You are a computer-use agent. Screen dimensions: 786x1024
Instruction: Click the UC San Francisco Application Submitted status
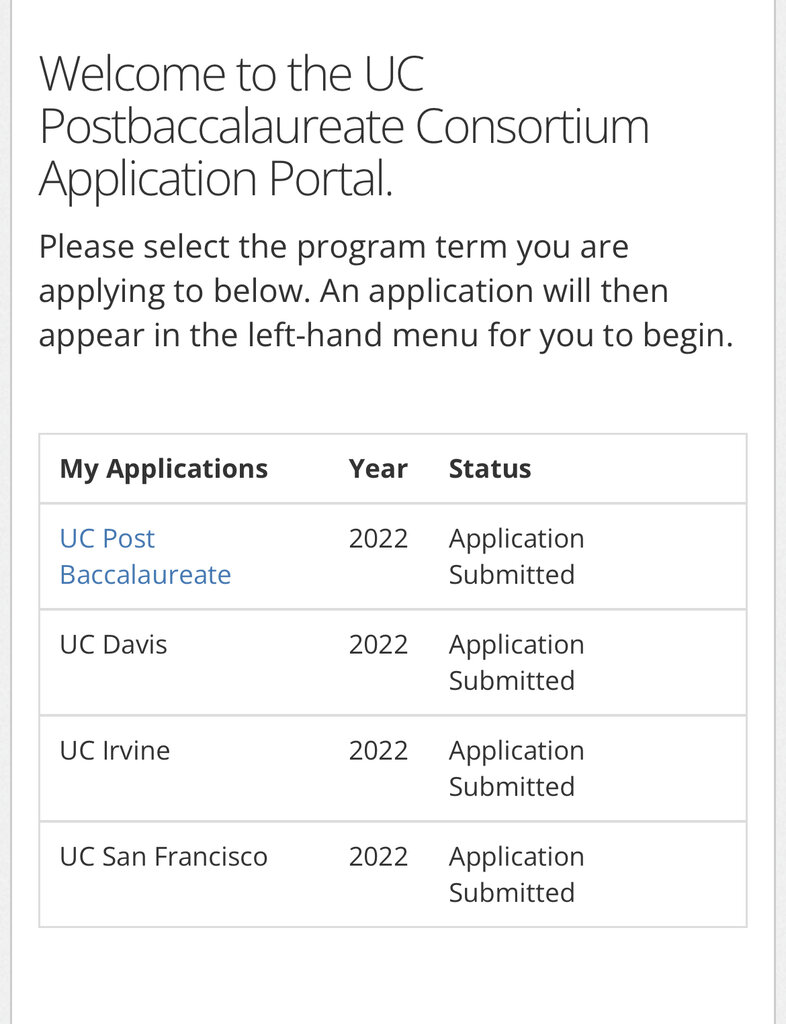pyautogui.click(x=516, y=875)
